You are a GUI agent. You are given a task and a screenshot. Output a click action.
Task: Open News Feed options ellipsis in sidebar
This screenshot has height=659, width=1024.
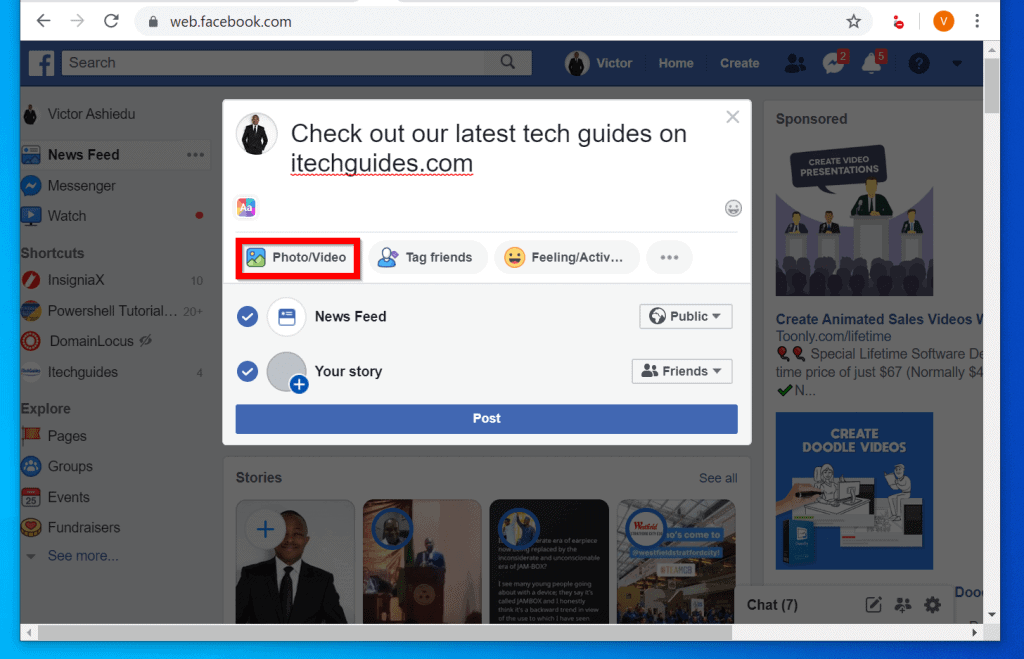(x=195, y=155)
